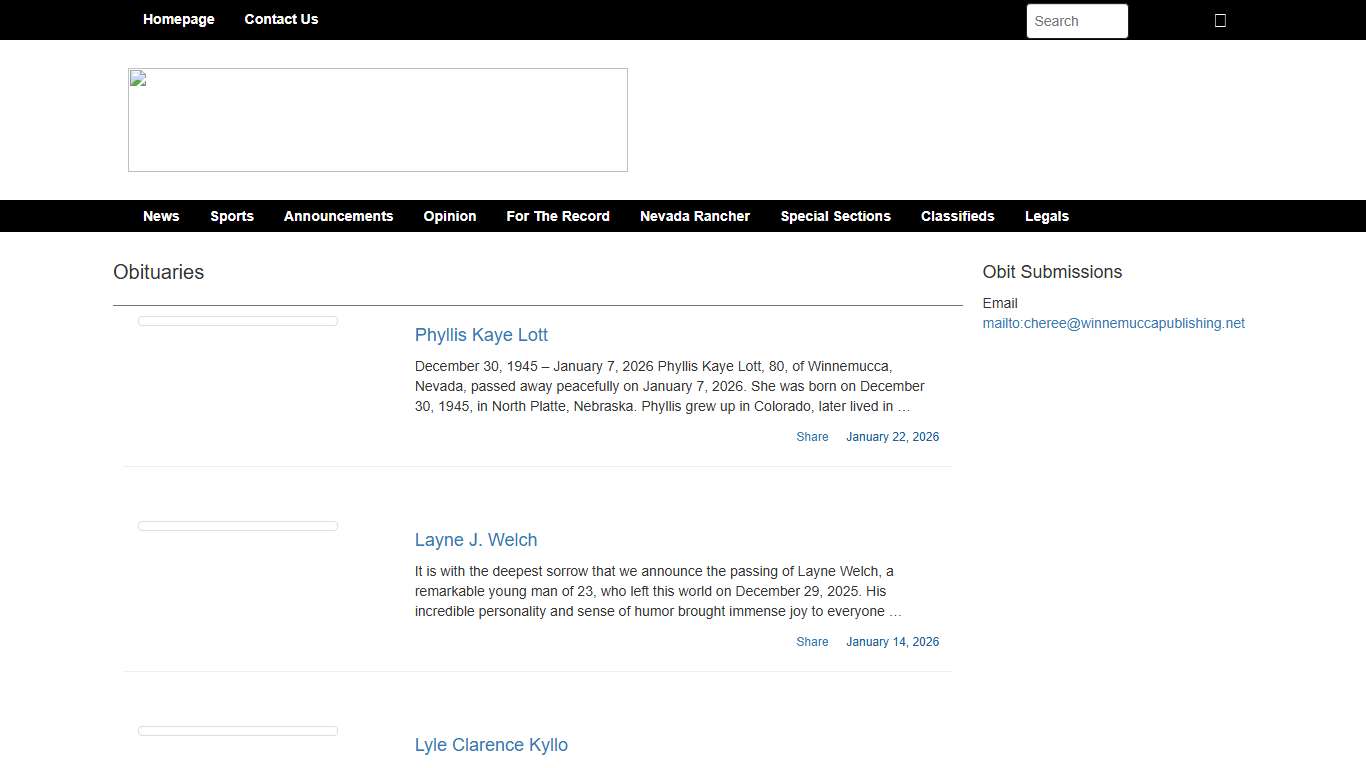Open the Special Sections menu
This screenshot has height=768, width=1366.
pos(835,216)
